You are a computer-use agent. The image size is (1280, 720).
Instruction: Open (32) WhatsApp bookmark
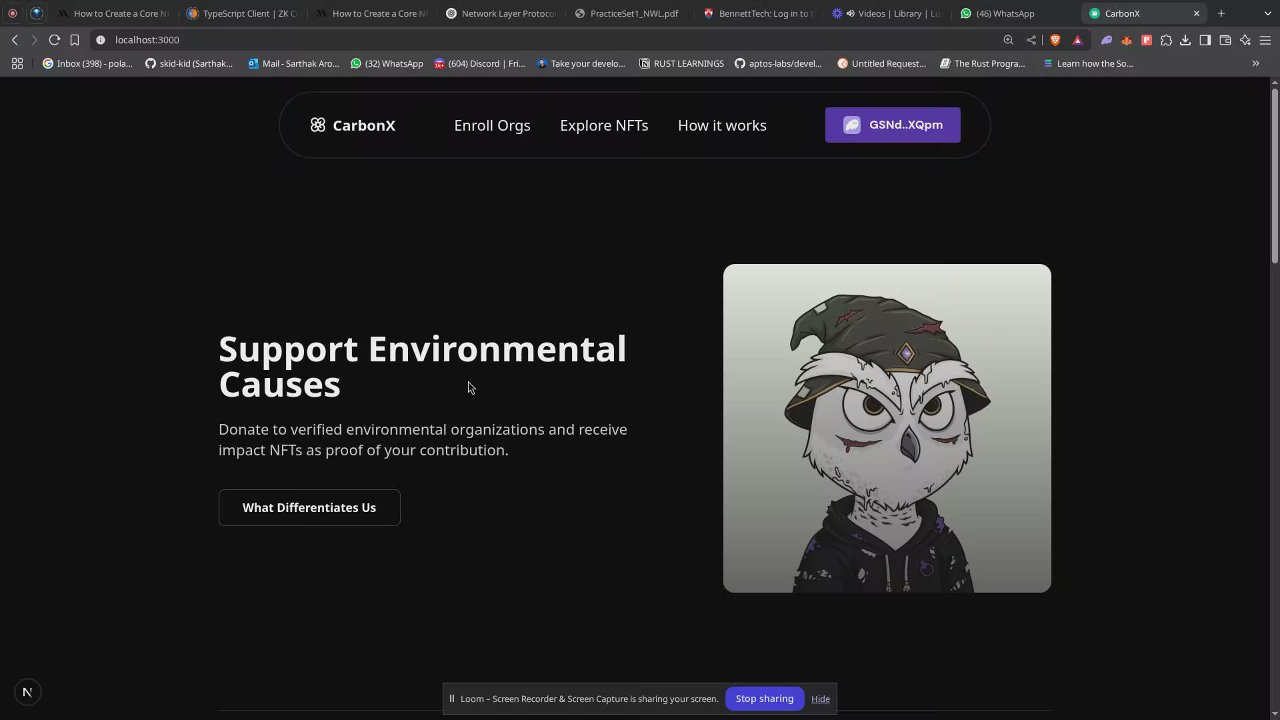[x=387, y=63]
